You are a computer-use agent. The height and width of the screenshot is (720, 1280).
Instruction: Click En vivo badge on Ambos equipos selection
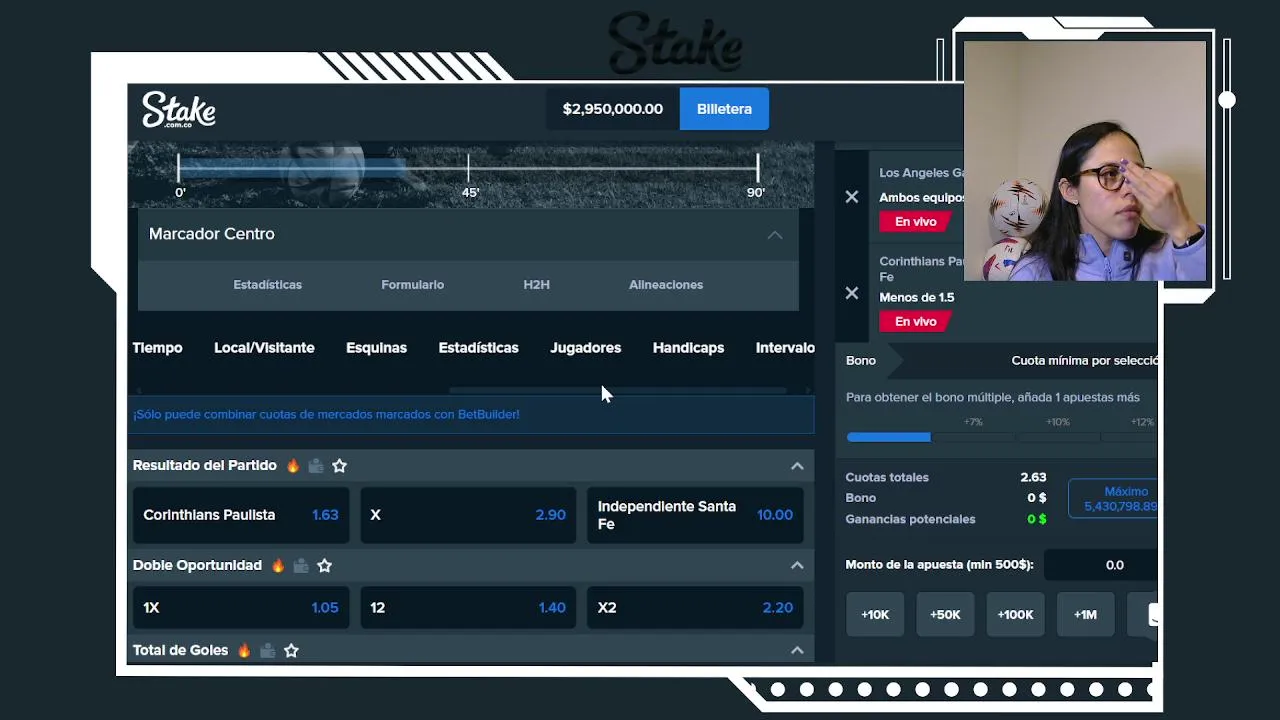[x=915, y=222]
